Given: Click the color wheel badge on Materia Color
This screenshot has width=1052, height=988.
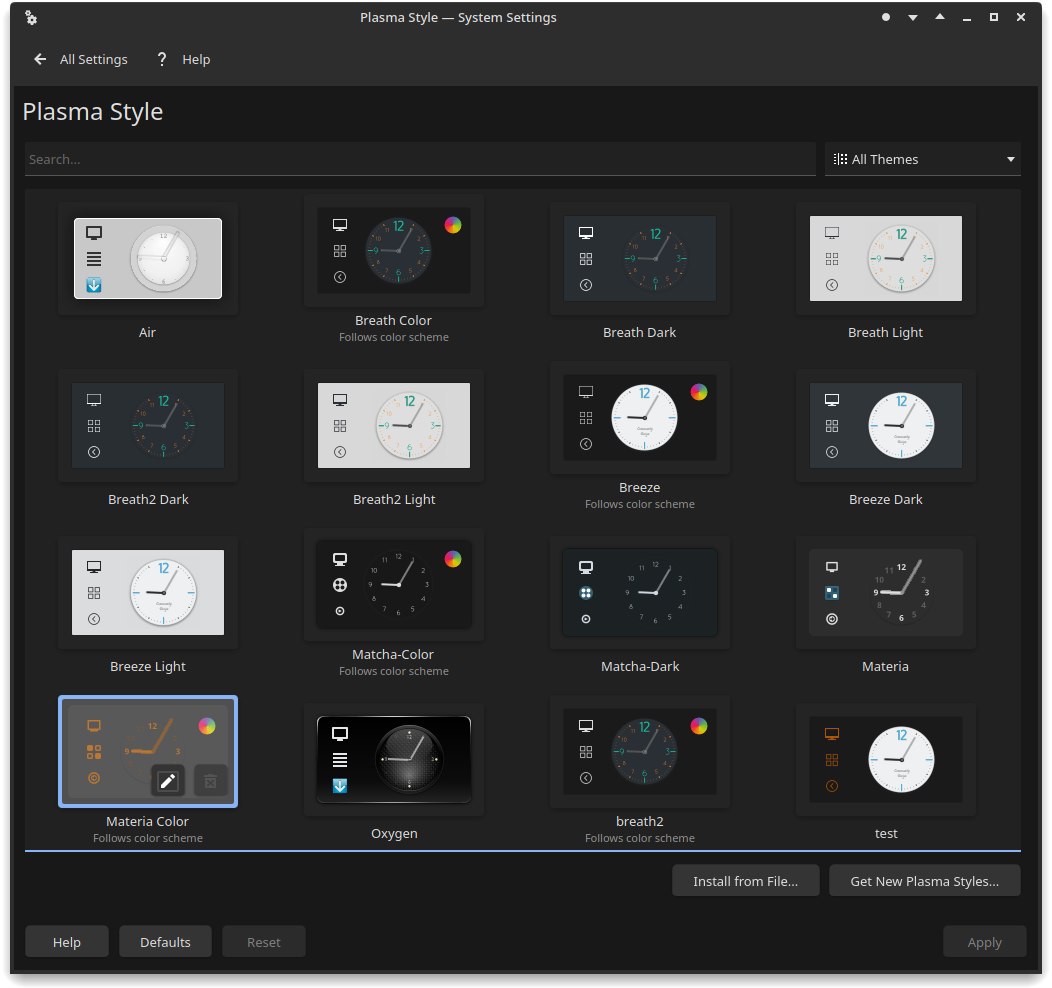Looking at the screenshot, I should pyautogui.click(x=207, y=726).
